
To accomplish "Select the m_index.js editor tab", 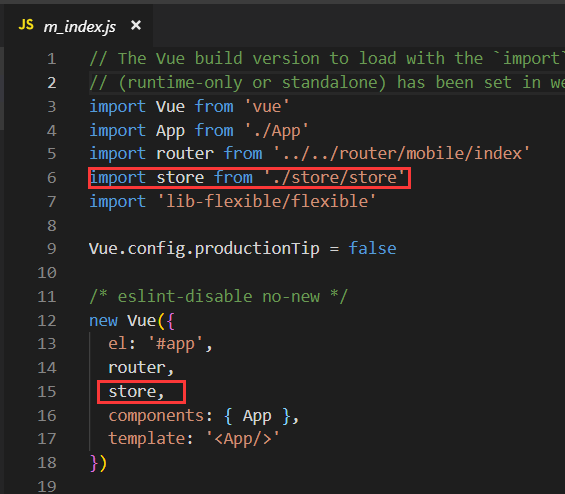I will tap(79, 26).
